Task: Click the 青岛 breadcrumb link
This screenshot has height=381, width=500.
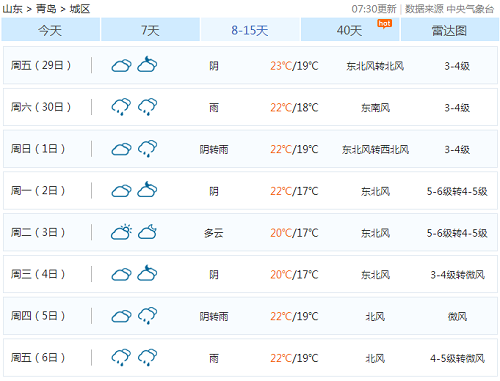Action: pyautogui.click(x=46, y=9)
